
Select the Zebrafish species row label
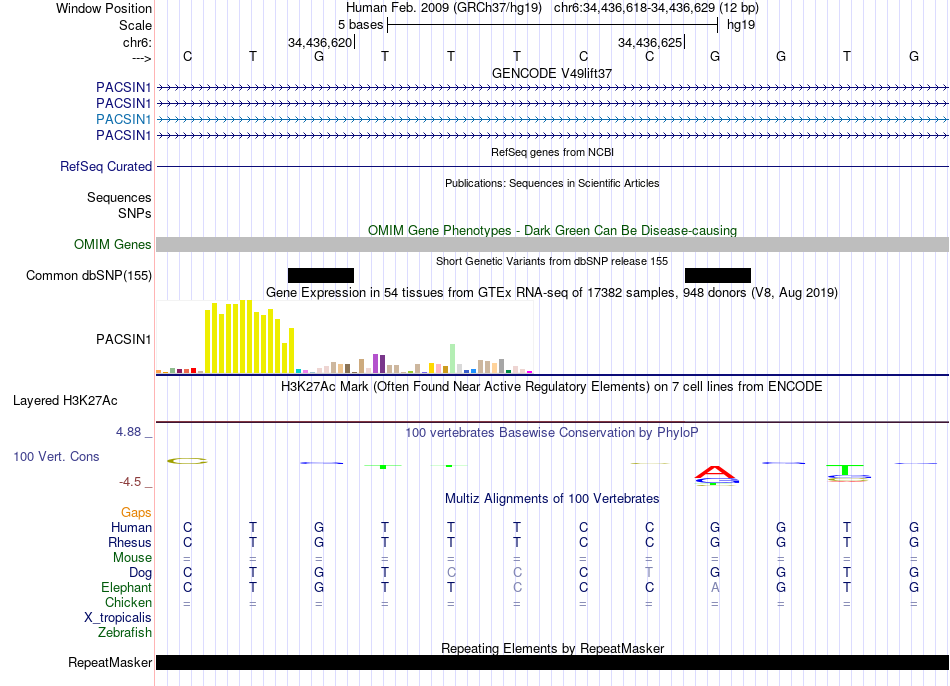coord(125,632)
